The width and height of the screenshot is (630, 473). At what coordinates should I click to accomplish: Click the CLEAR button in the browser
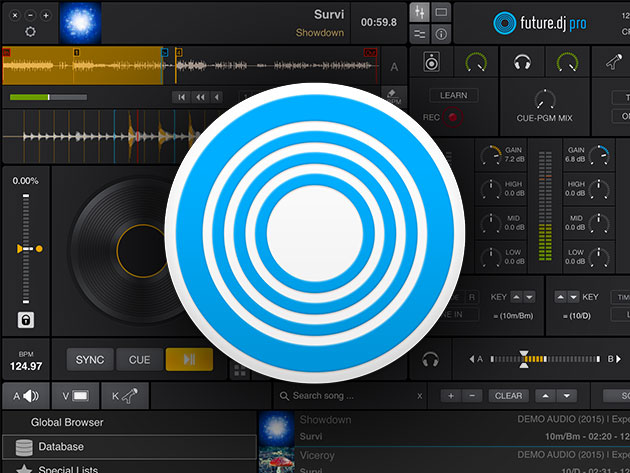[x=508, y=396]
